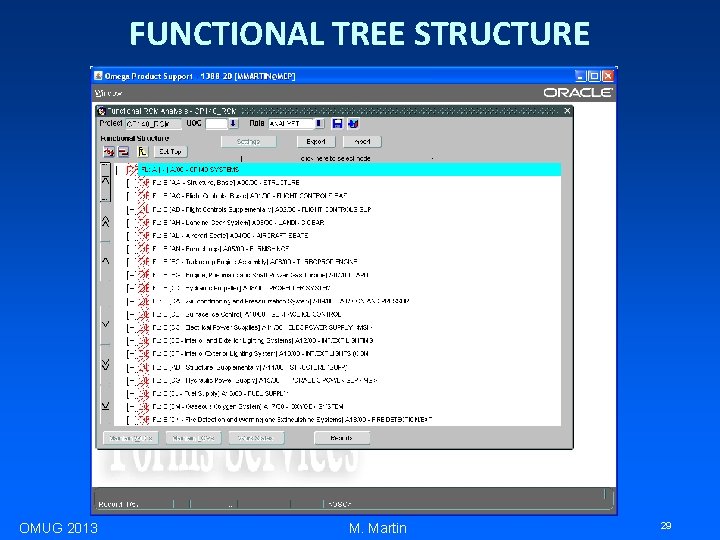Toggle the expander of Air Conditioning and Pressurisation row
Screen dimensions: 720x540
pos(130,302)
